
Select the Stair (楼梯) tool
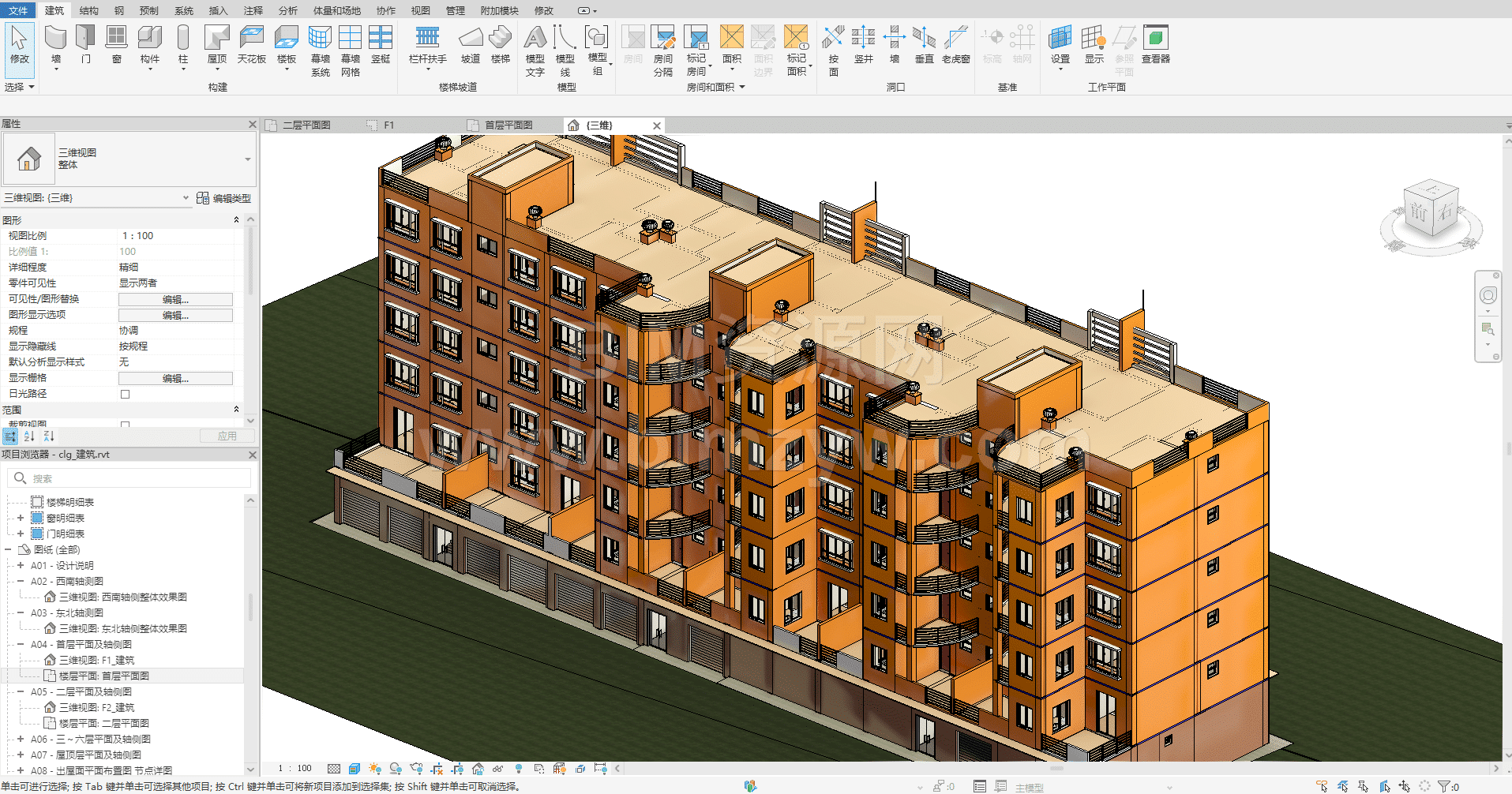point(501,45)
